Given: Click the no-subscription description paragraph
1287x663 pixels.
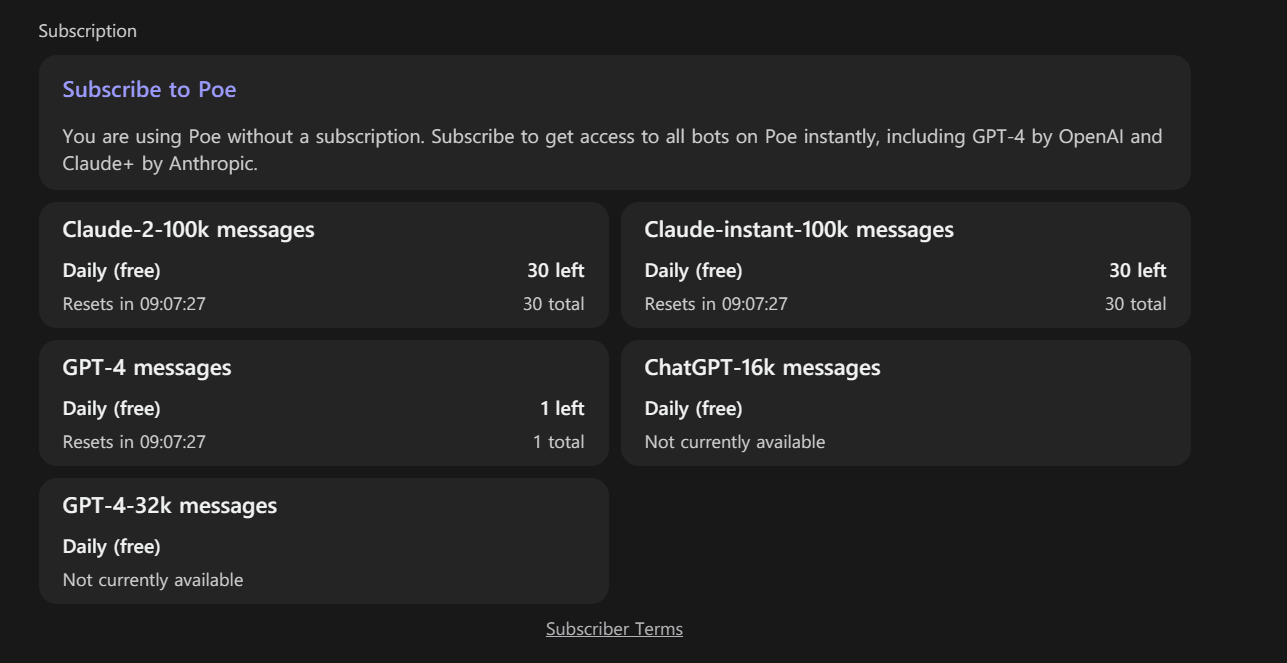Looking at the screenshot, I should point(612,150).
